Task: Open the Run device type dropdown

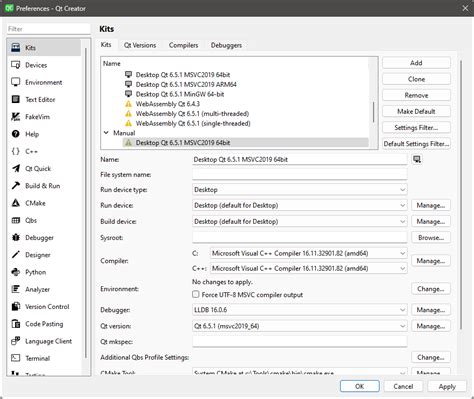Action: pos(300,190)
